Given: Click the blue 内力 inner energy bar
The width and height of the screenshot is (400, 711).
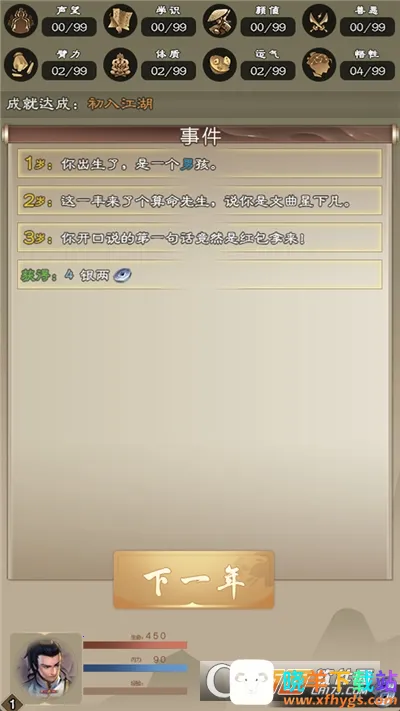Looking at the screenshot, I should pyautogui.click(x=135, y=668).
